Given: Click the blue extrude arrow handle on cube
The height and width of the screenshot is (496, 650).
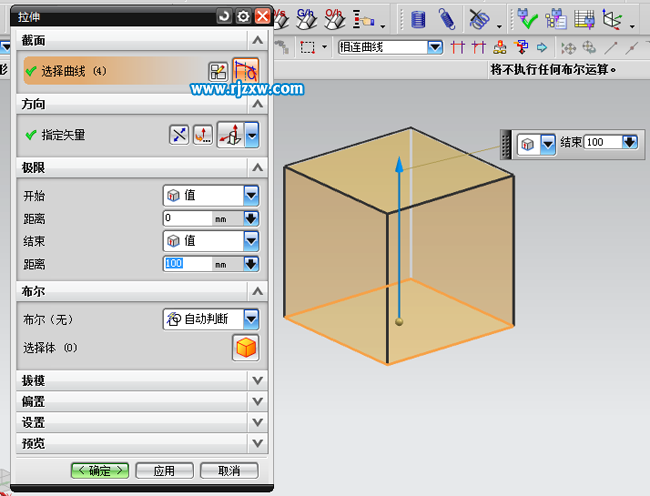Looking at the screenshot, I should click(x=399, y=165).
